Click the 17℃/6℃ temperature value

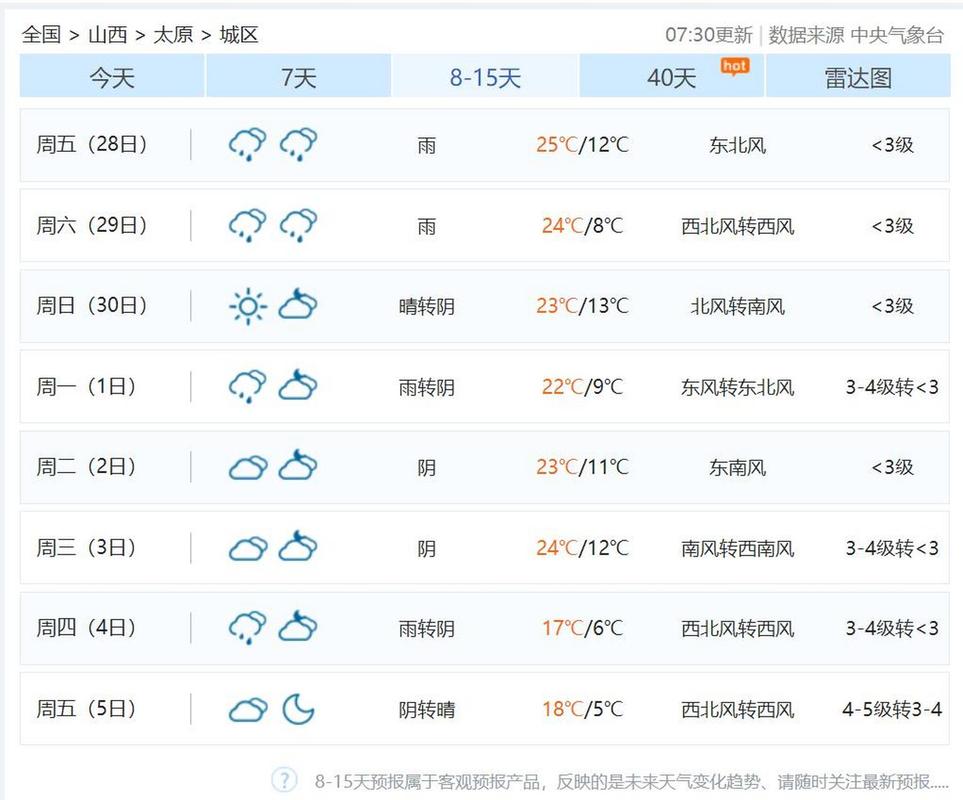[x=582, y=628]
